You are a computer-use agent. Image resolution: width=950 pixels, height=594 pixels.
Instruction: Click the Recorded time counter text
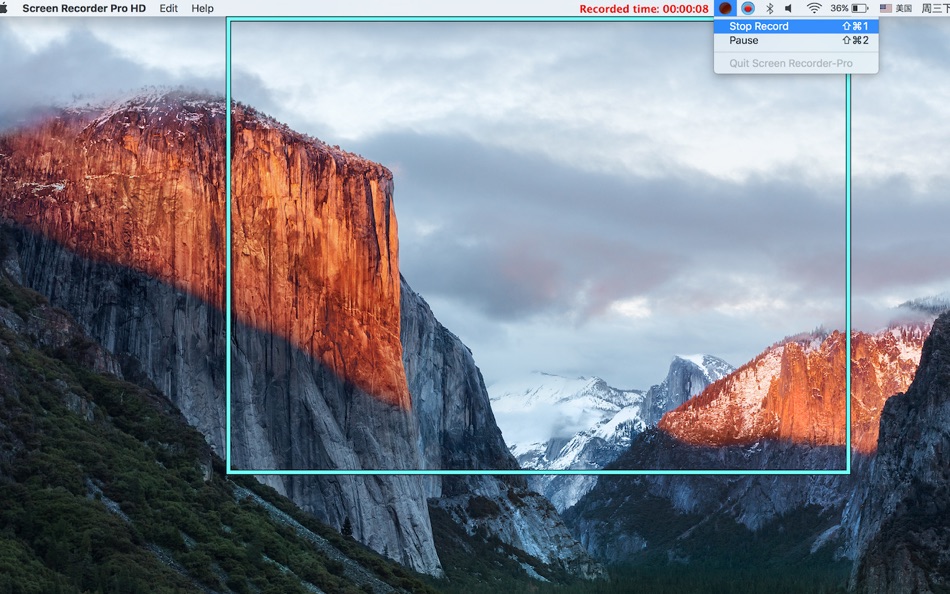click(643, 8)
